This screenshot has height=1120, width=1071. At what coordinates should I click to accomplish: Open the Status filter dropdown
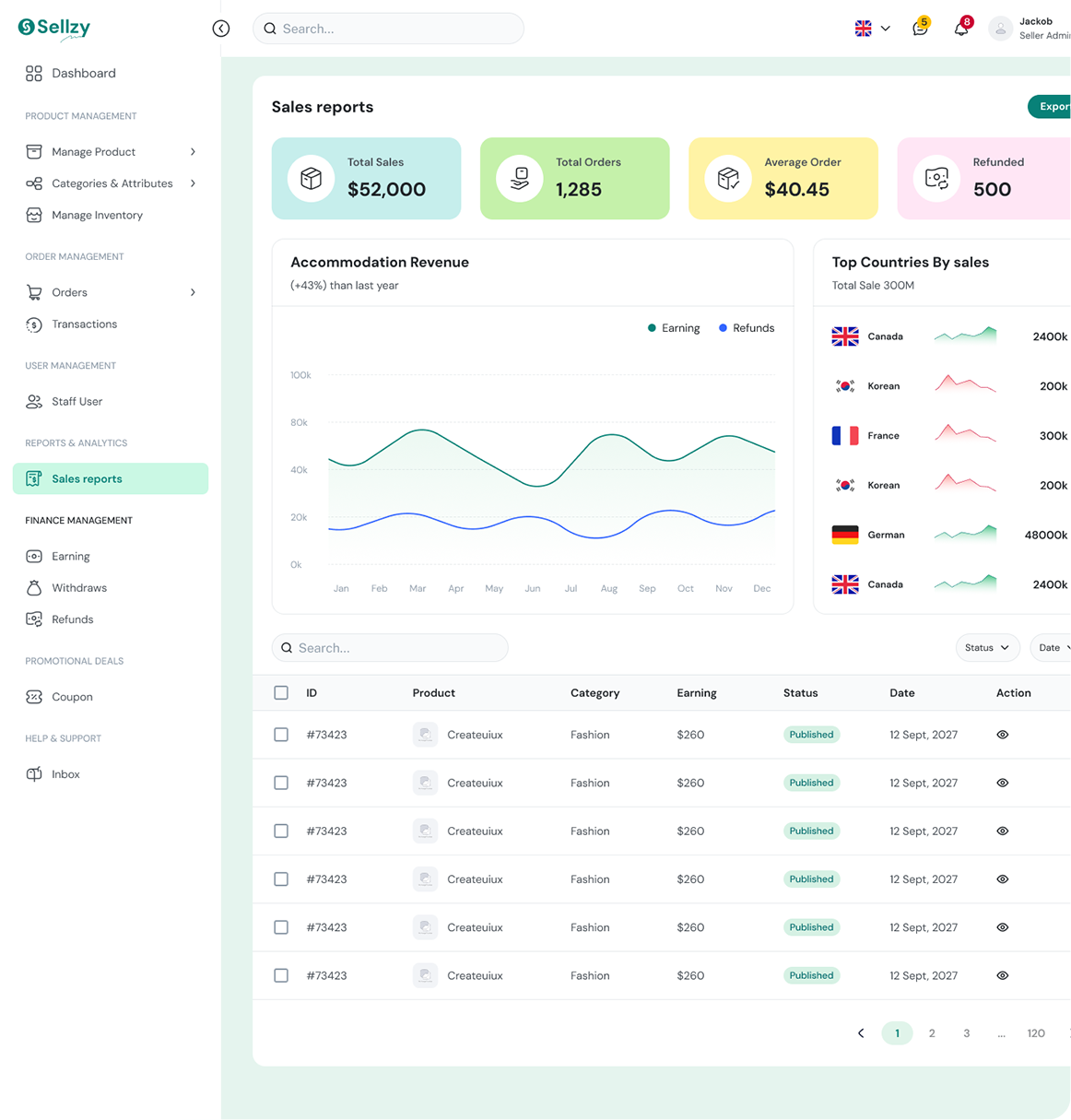[987, 648]
